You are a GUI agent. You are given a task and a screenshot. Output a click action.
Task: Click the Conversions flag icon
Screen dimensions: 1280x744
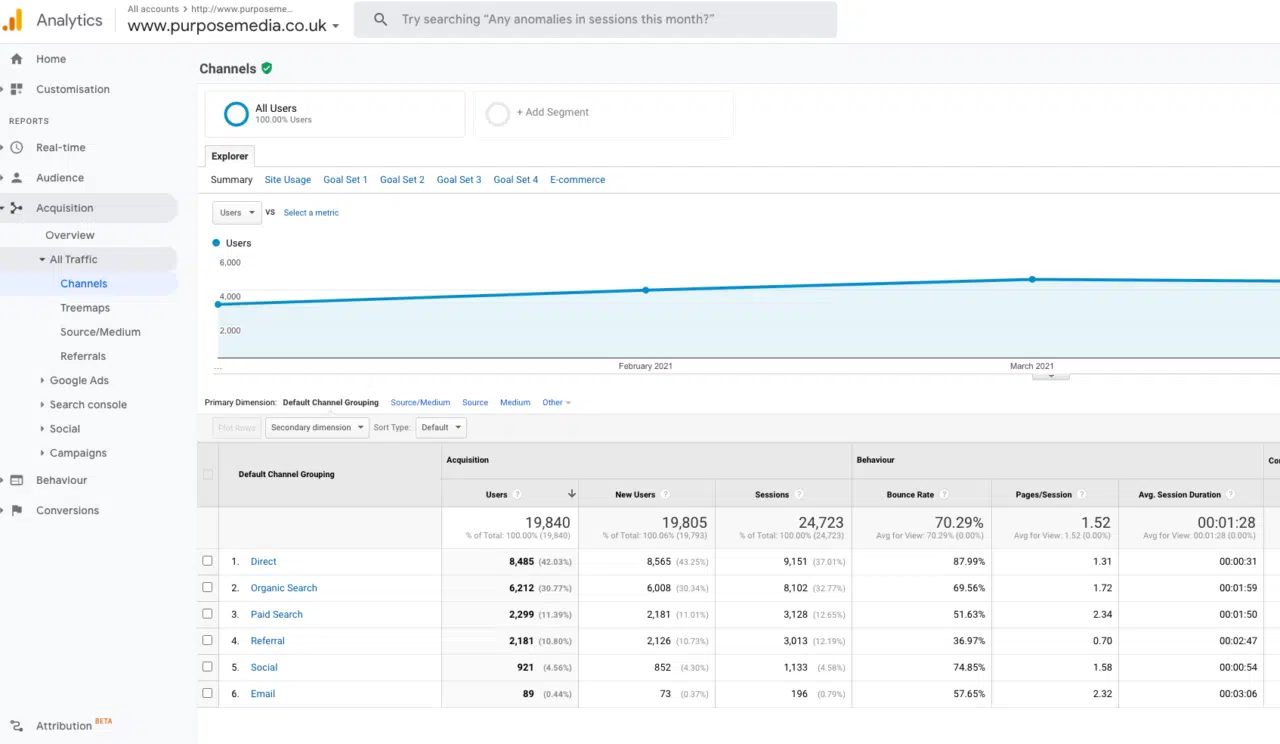click(16, 510)
